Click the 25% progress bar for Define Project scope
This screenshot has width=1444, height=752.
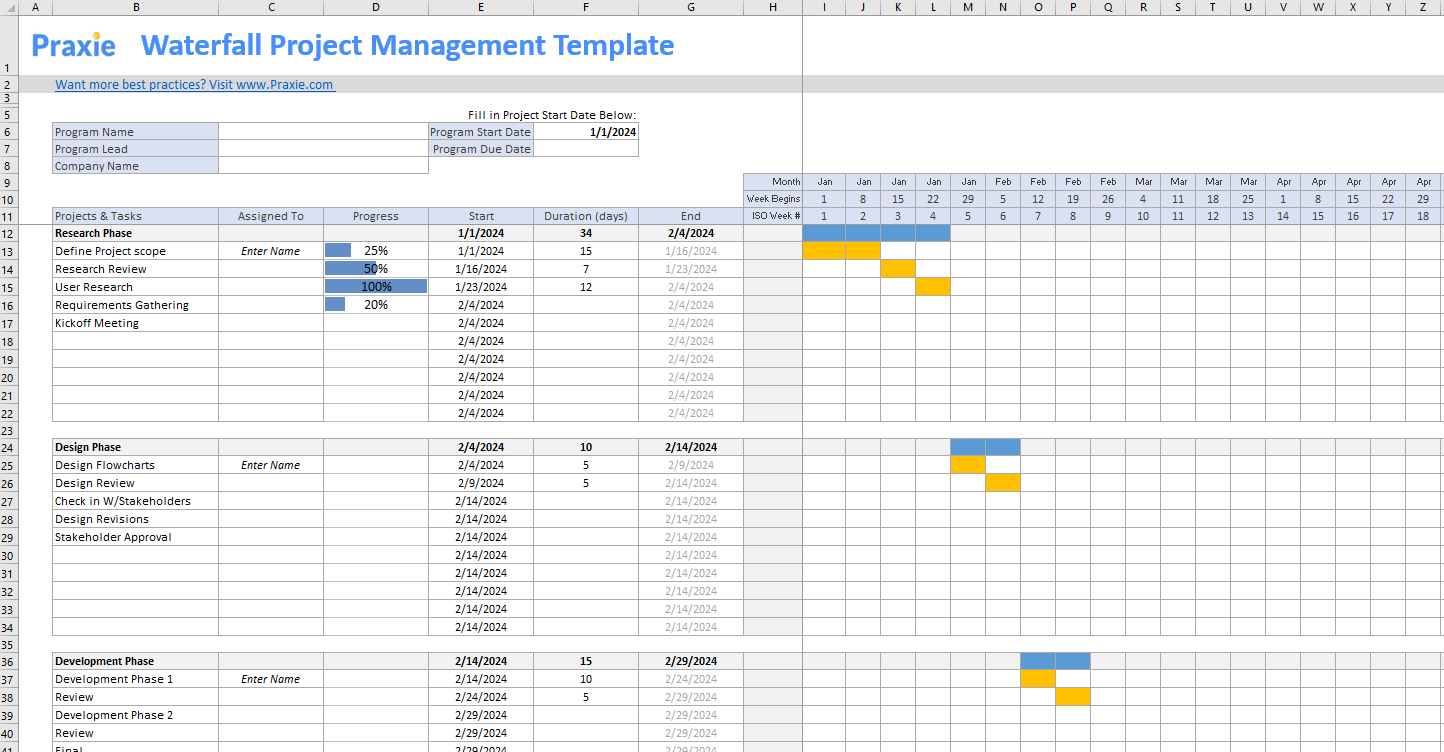pyautogui.click(x=338, y=251)
